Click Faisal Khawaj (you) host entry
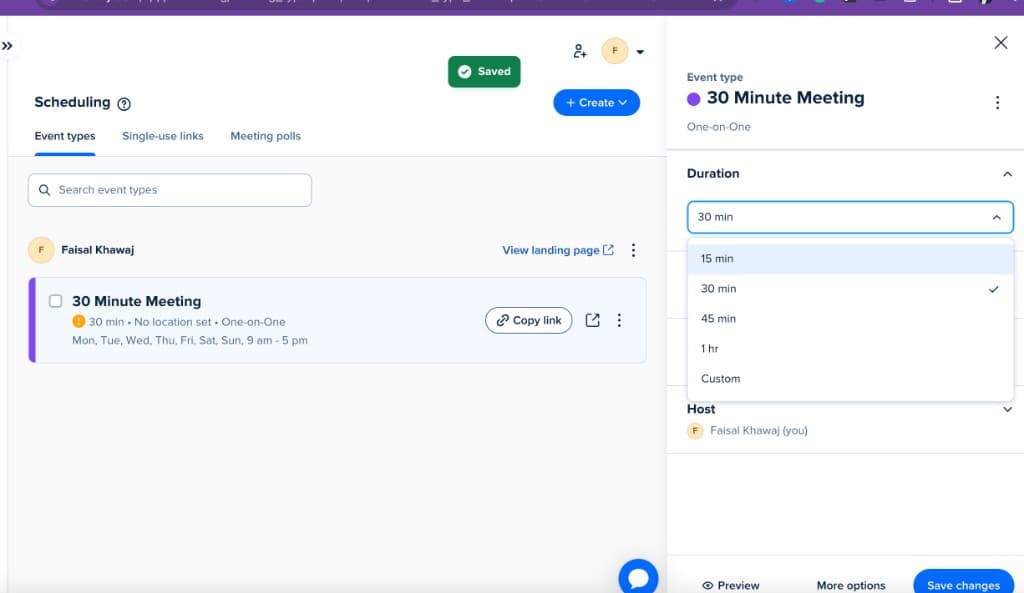This screenshot has width=1024, height=593. pos(747,431)
